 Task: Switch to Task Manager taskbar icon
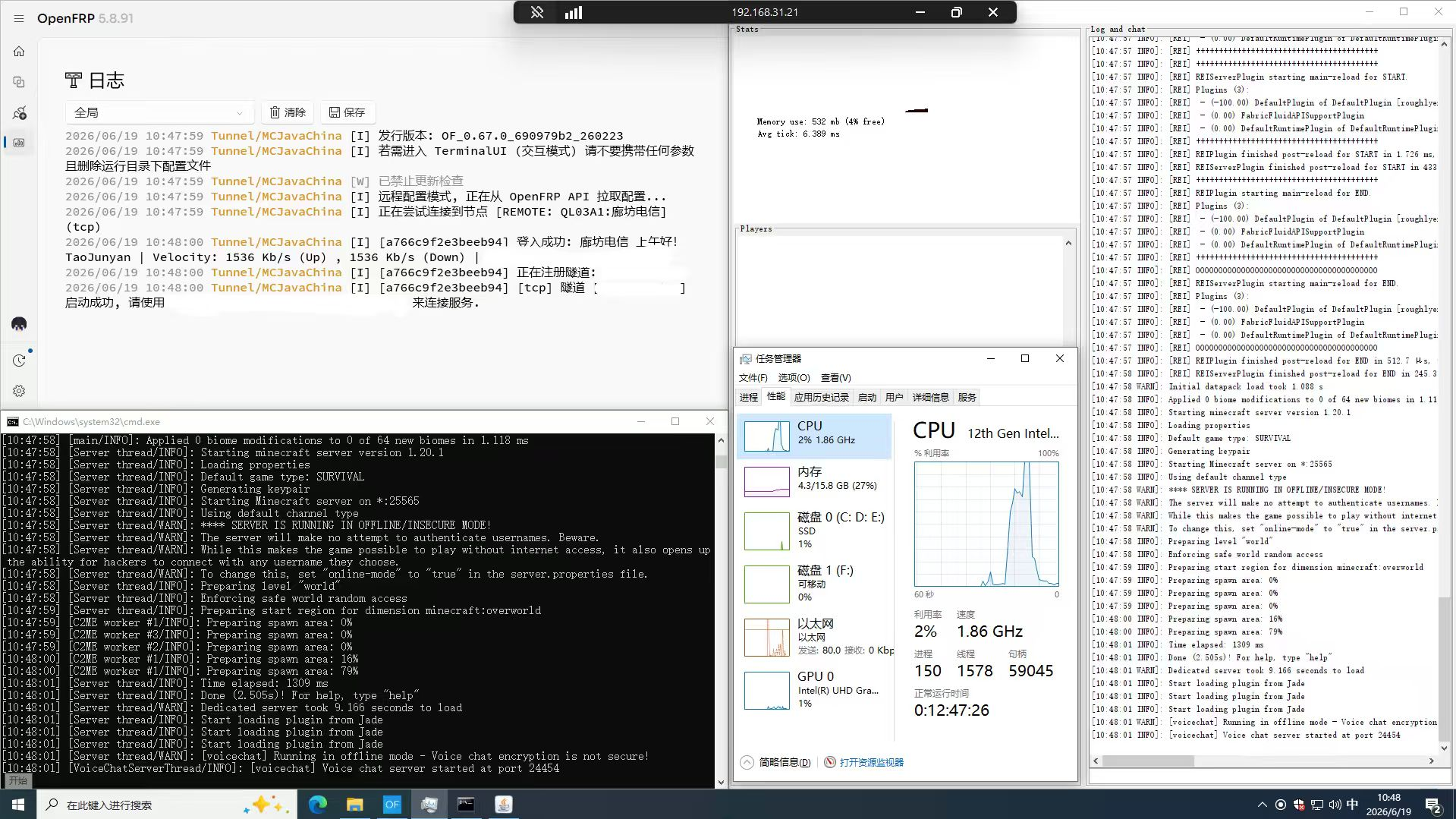(429, 805)
